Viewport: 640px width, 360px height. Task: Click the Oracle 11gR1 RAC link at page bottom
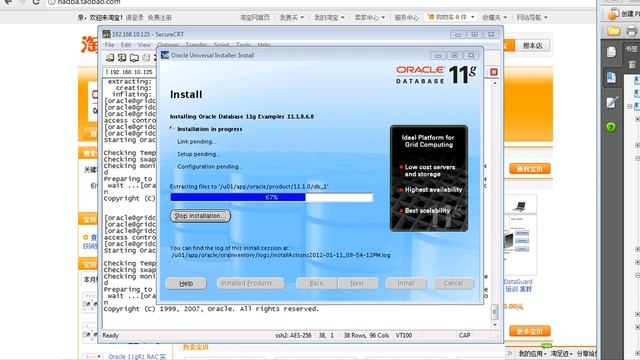click(x=137, y=357)
